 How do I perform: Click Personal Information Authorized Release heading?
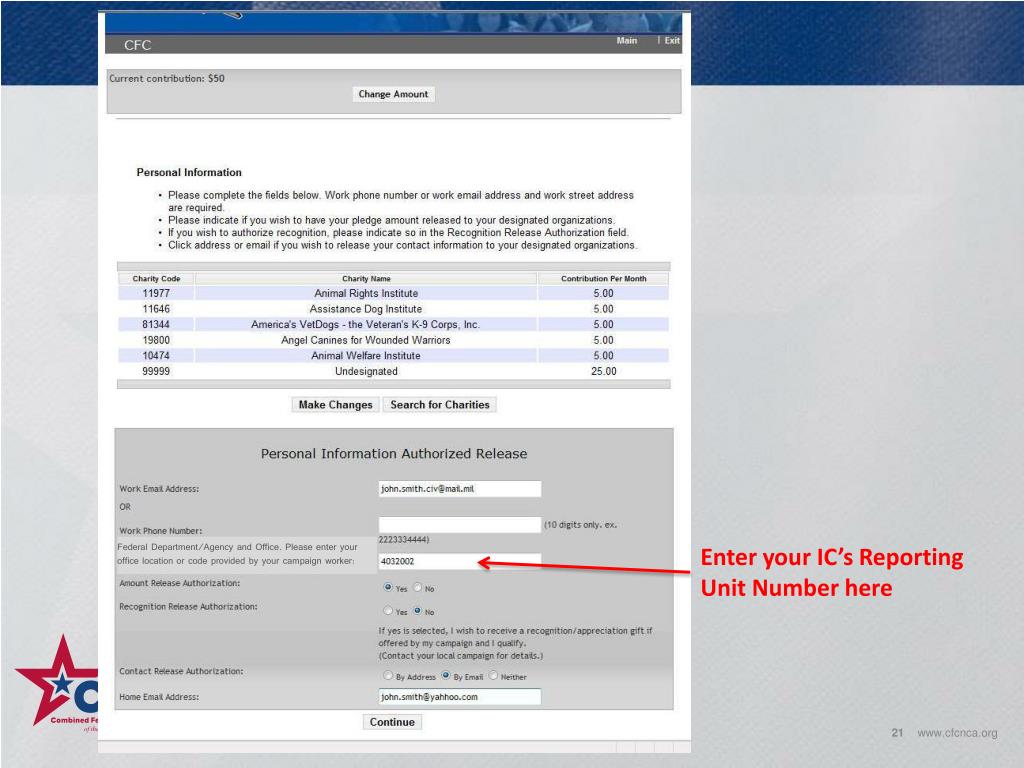(x=394, y=454)
